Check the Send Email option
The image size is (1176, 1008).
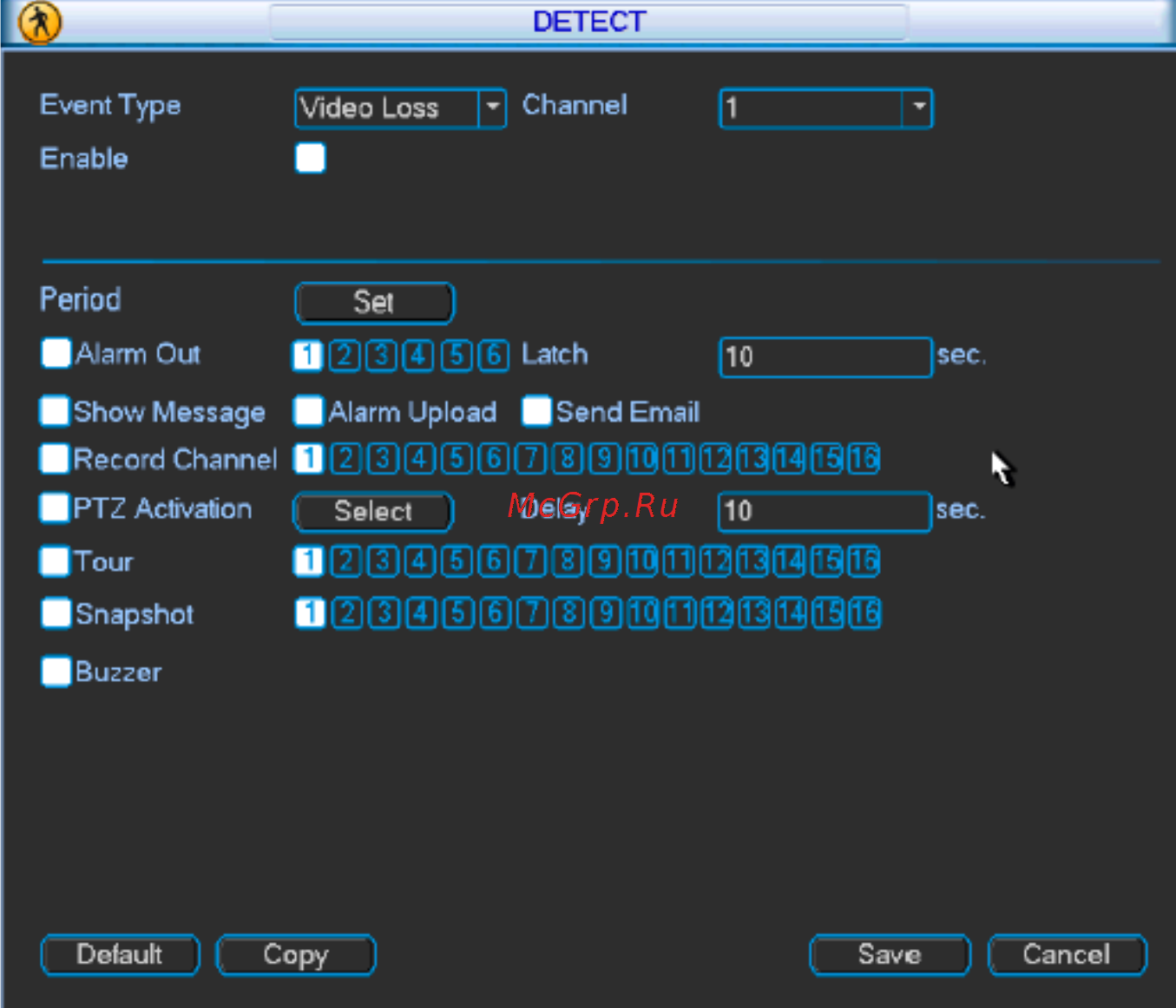tap(536, 411)
